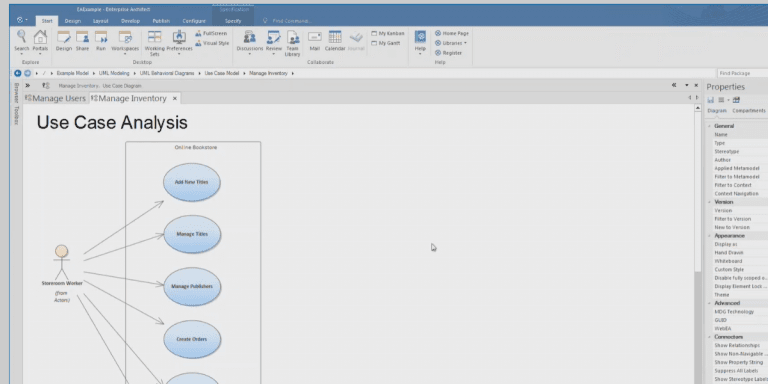This screenshot has width=768, height=384.
Task: Open the Review icon
Action: click(274, 41)
